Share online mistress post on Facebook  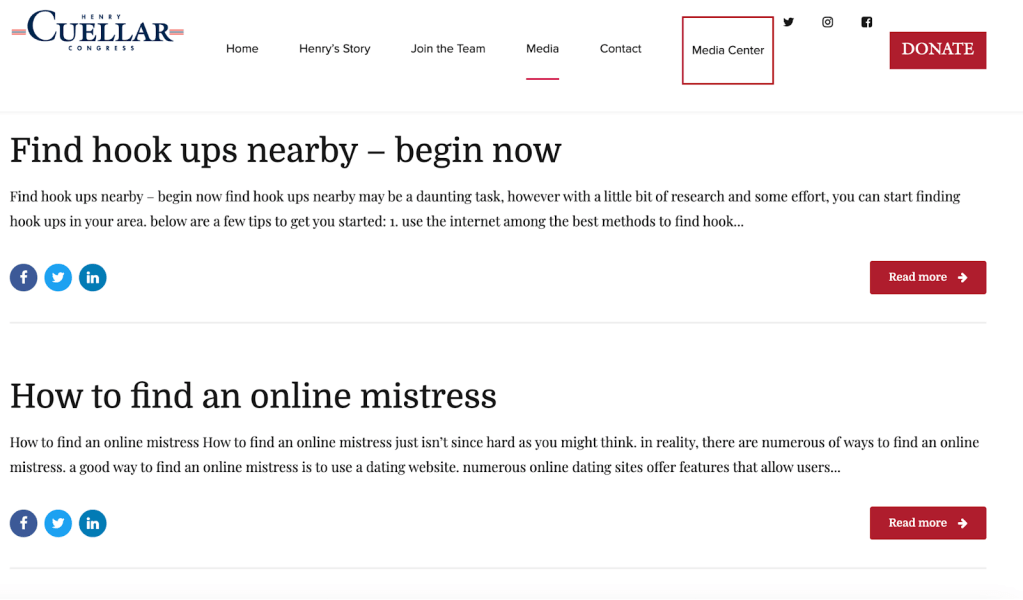(23, 524)
